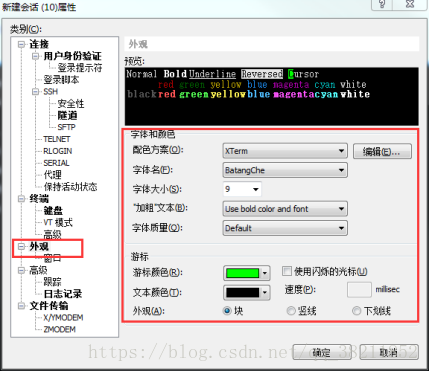This screenshot has width=429, height=372.
Task: Collapse the SSH tree node
Action: coord(35,91)
